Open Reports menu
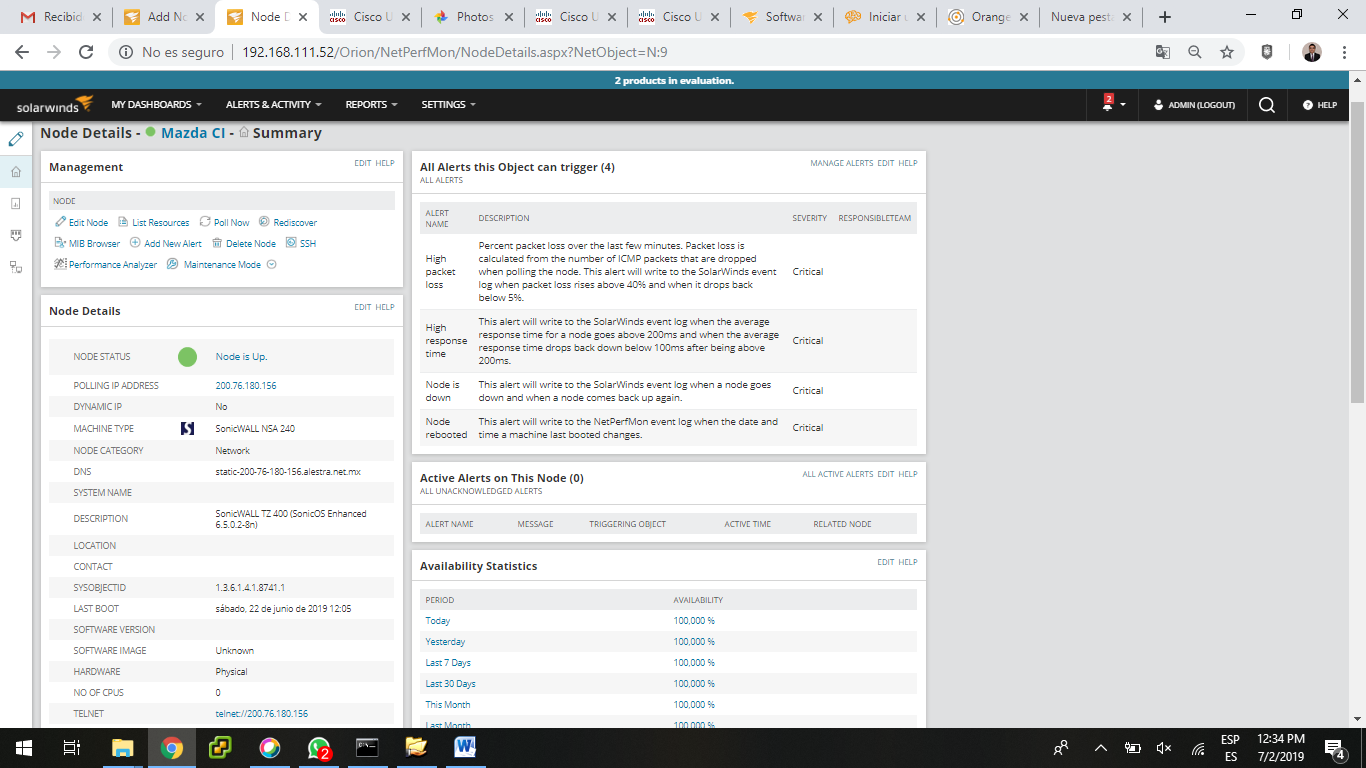The height and width of the screenshot is (768, 1366). [371, 104]
